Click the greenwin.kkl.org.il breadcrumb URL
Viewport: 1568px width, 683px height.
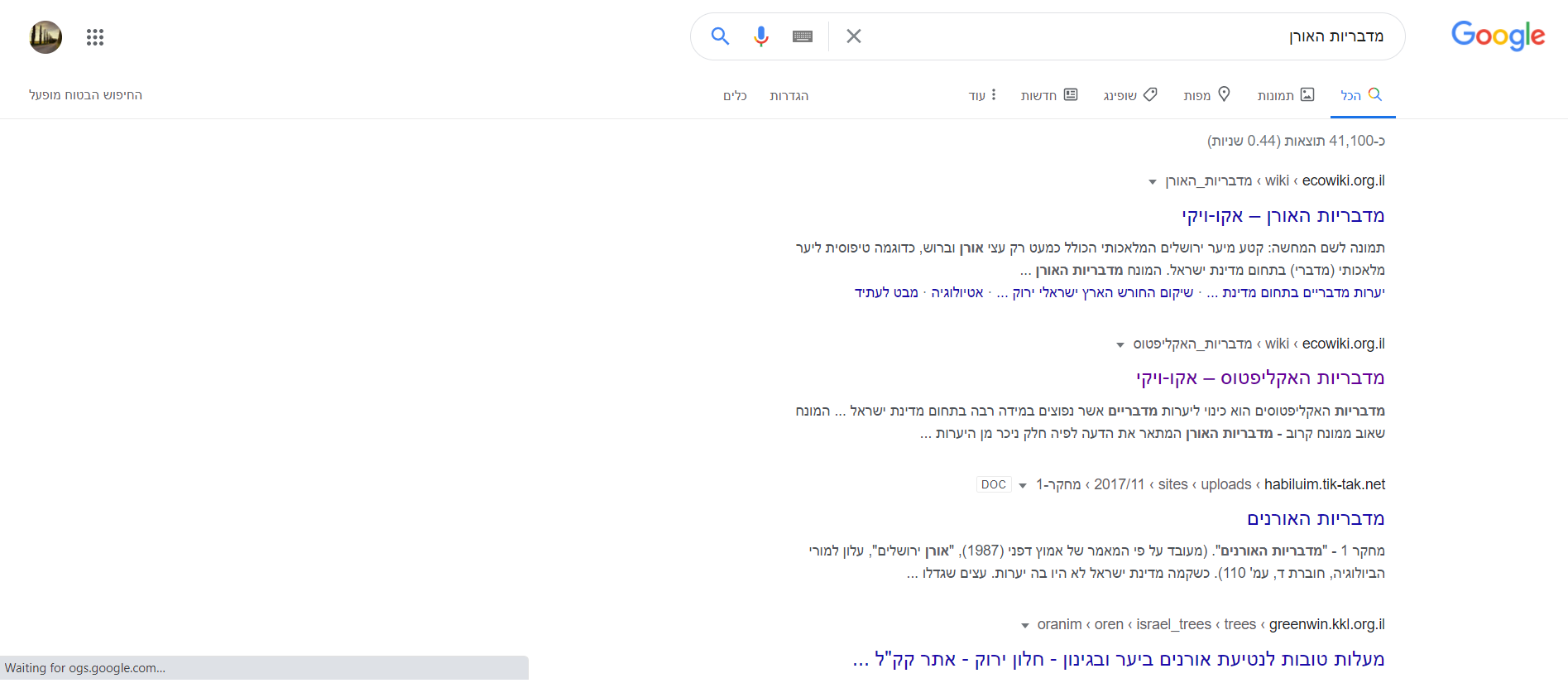click(x=1327, y=624)
